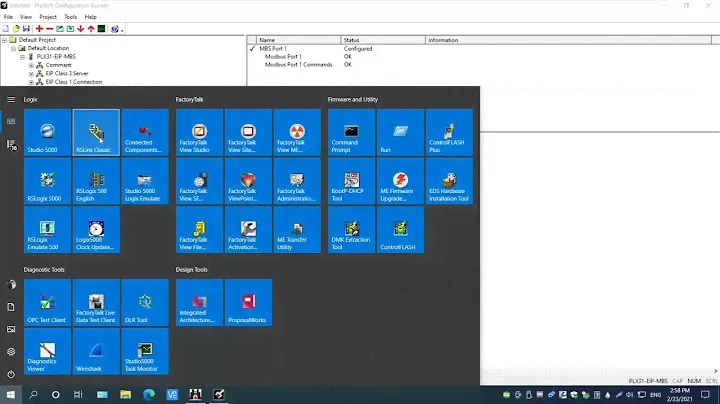Collapse the Default Project tree node

tap(5, 40)
